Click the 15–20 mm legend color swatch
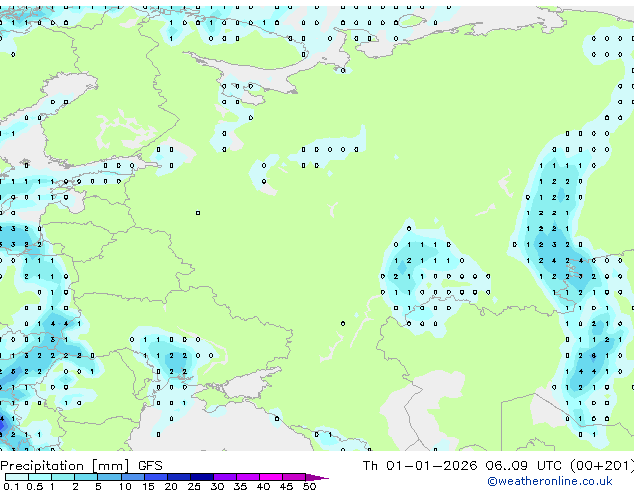 click(156, 477)
